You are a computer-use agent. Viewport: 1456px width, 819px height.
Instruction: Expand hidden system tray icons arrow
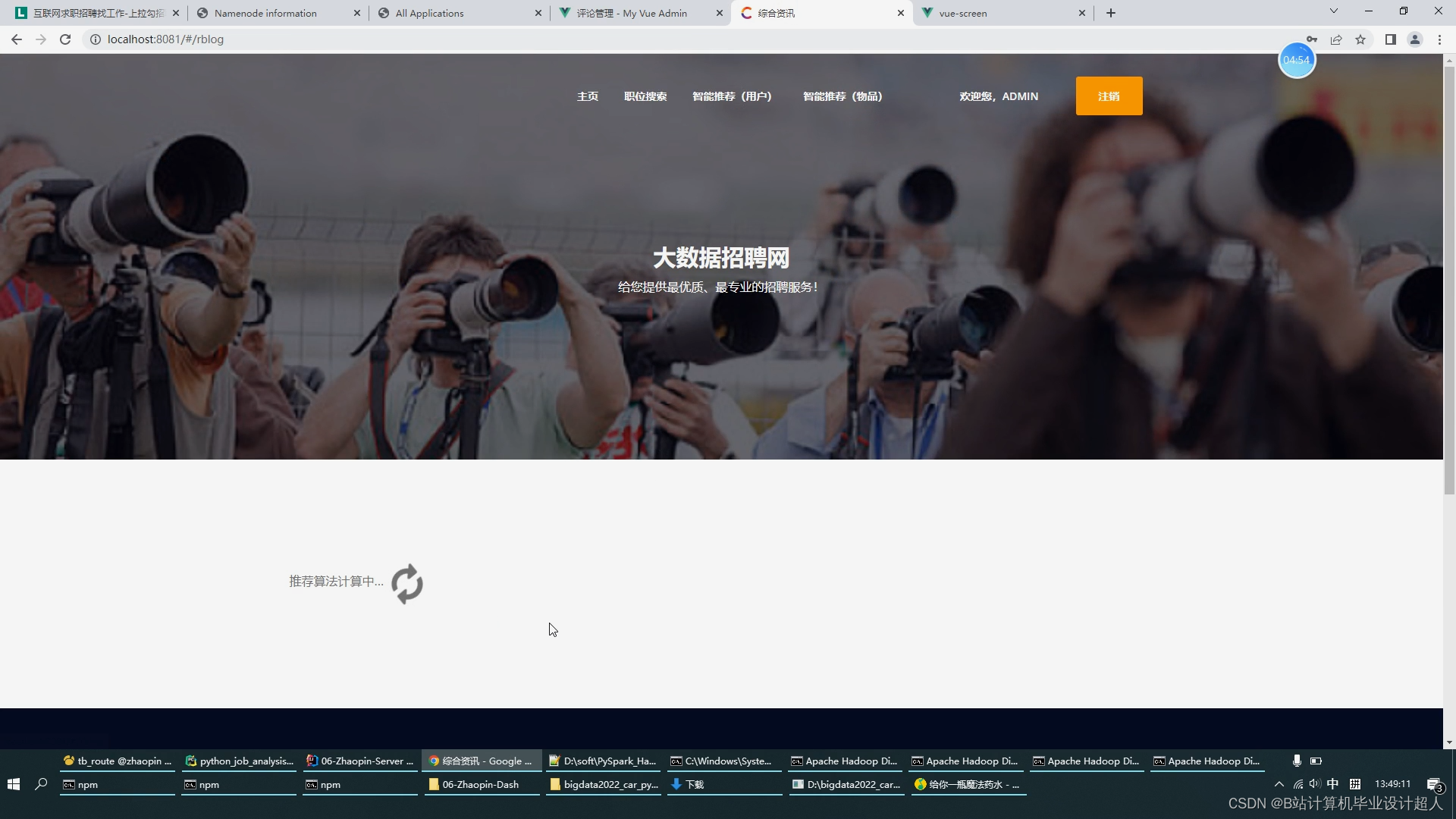coord(1279,784)
